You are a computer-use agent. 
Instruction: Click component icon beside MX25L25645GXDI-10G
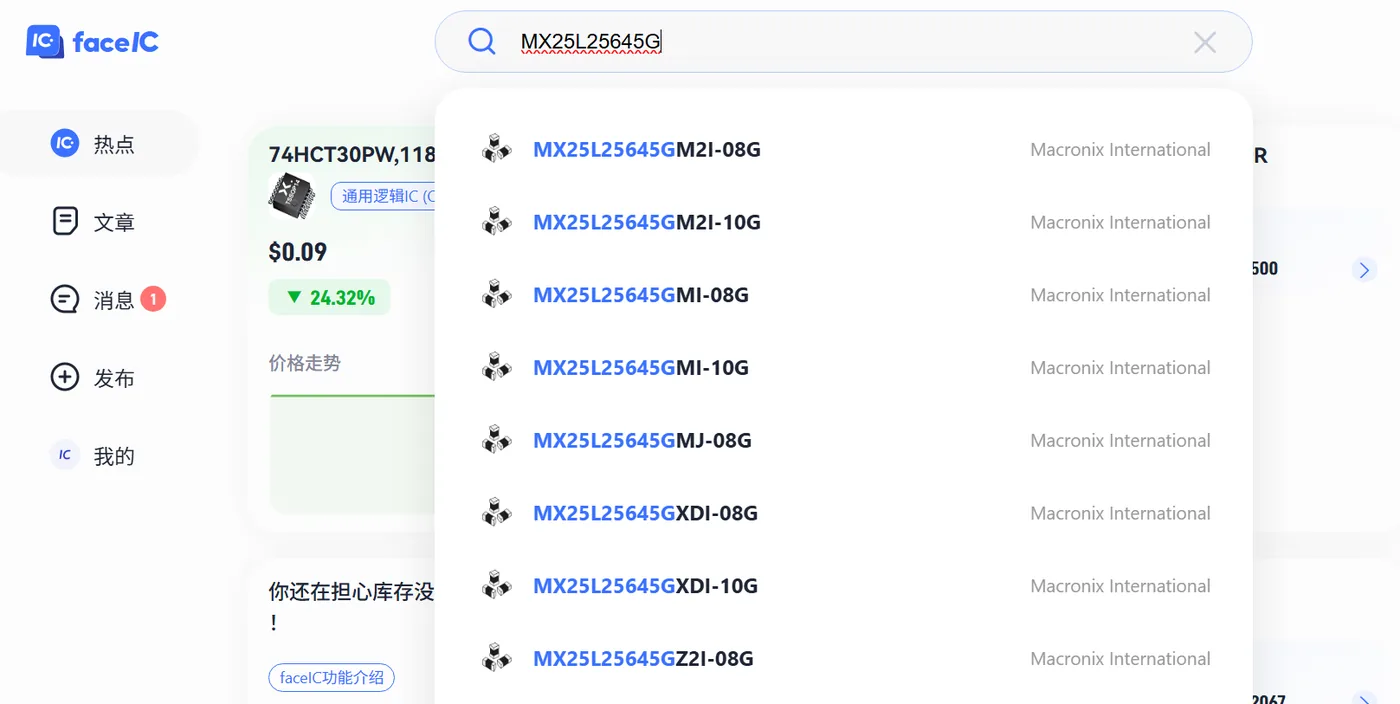[496, 585]
